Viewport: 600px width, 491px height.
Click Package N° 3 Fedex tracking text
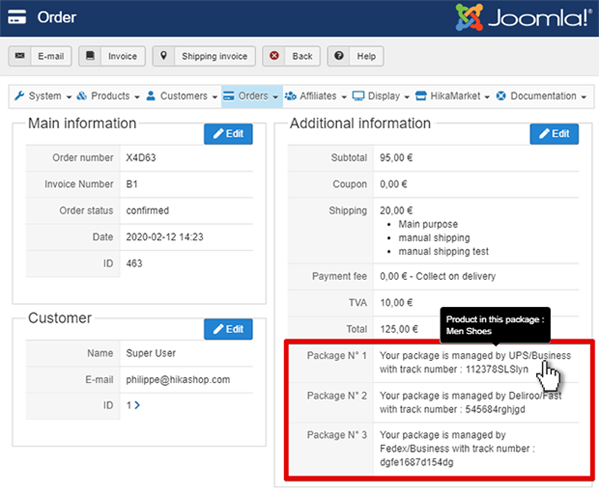coord(457,449)
